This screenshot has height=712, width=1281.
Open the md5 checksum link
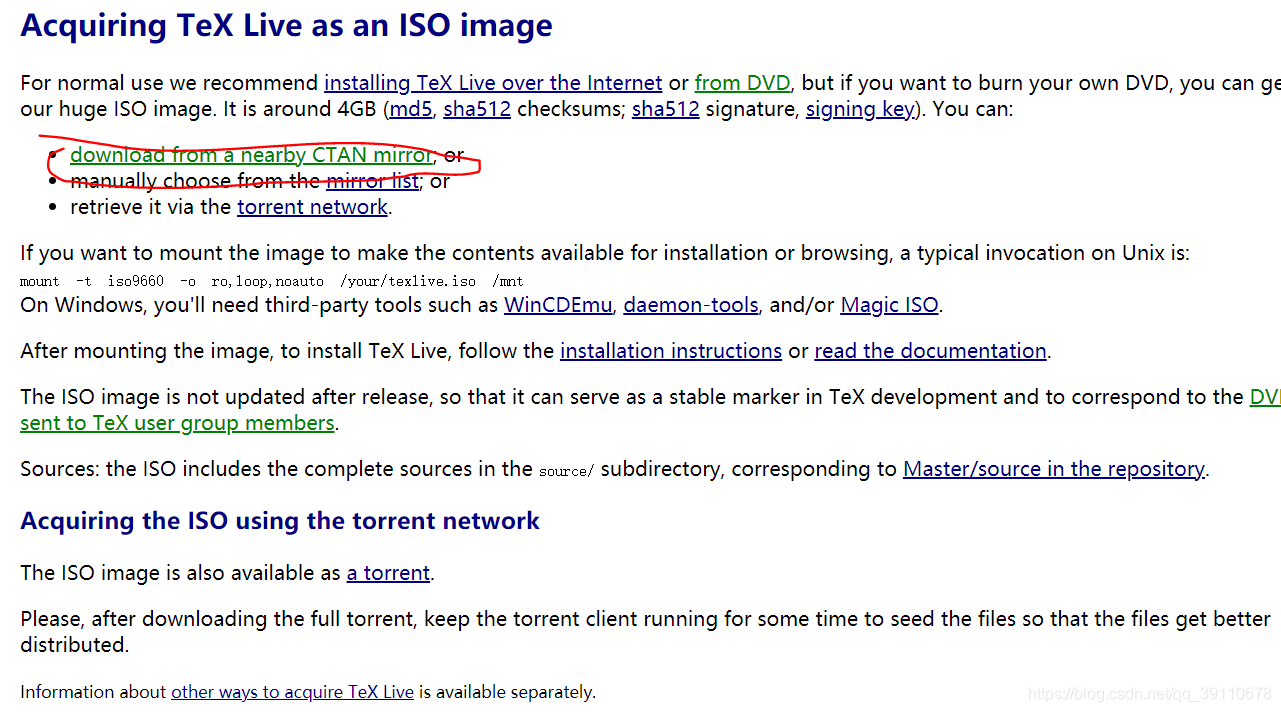411,109
